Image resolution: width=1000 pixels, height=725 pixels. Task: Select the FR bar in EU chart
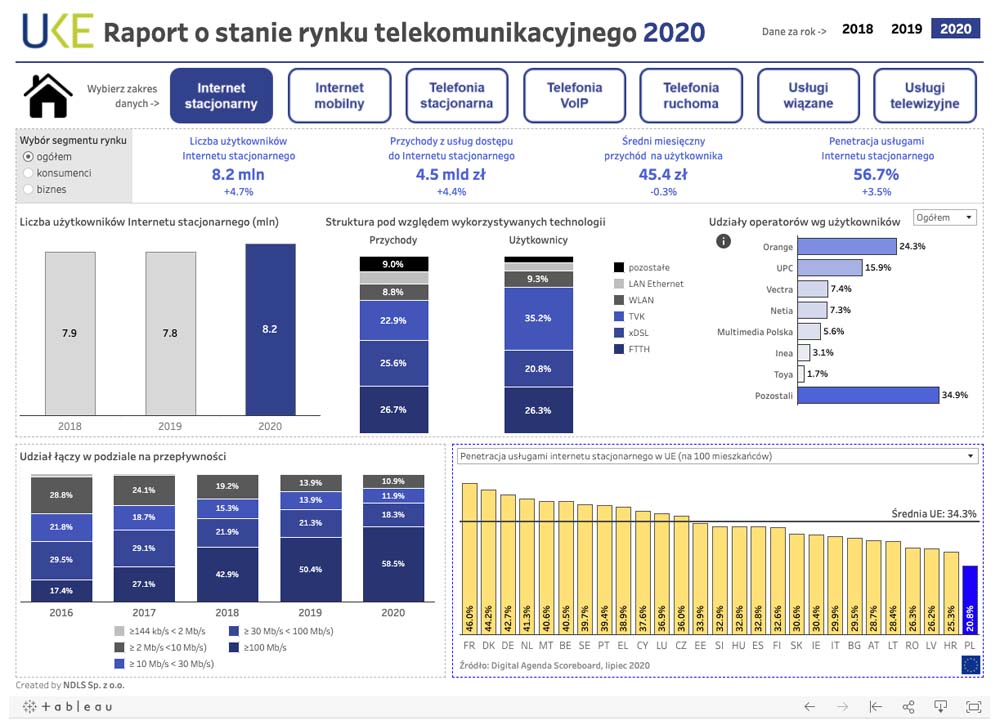469,559
